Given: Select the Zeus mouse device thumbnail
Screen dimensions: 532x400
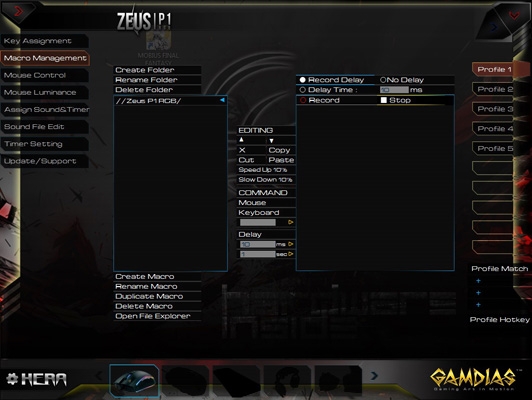Looking at the screenshot, I should click(x=134, y=380).
